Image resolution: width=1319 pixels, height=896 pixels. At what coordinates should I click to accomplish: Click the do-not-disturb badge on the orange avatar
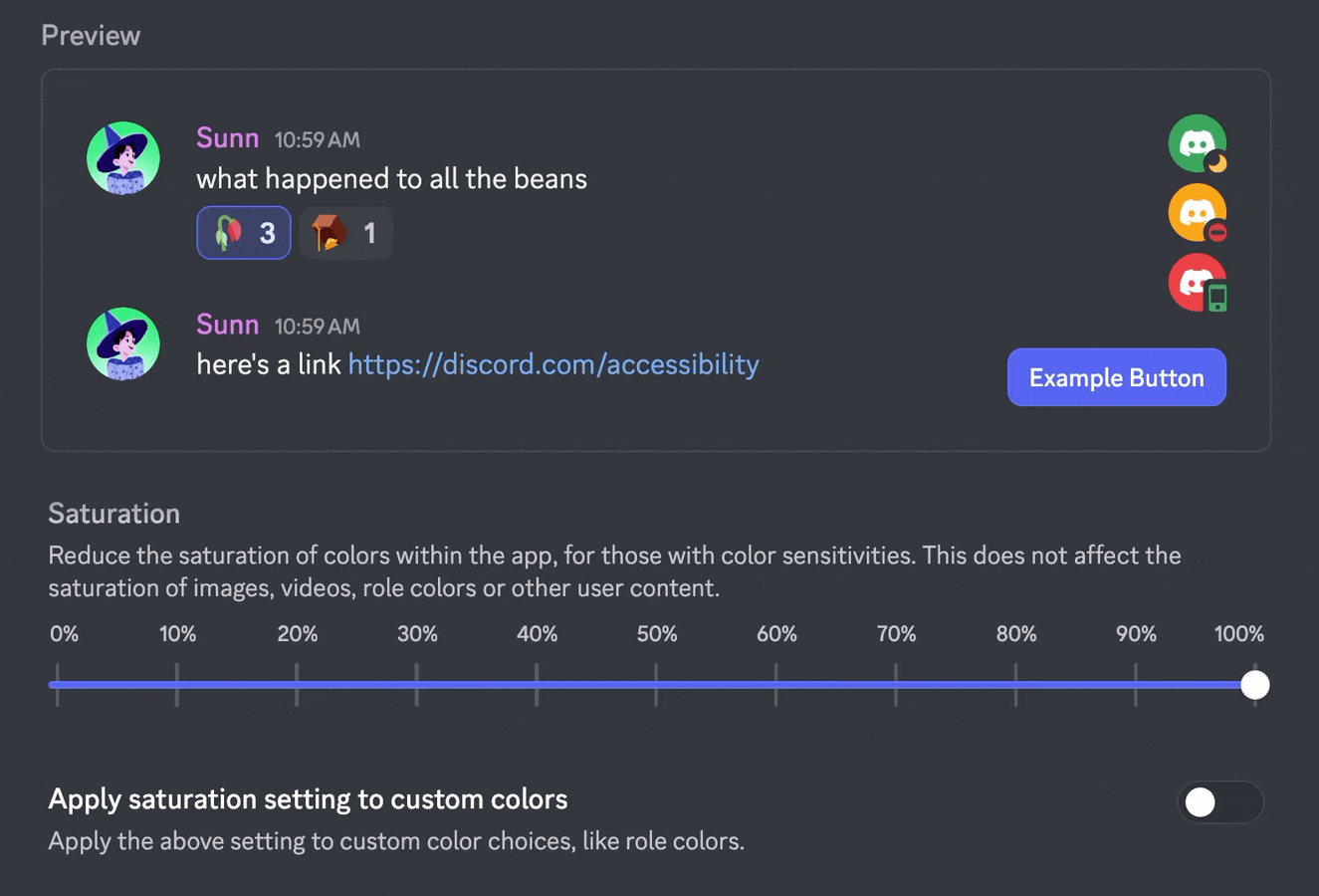(x=1218, y=232)
